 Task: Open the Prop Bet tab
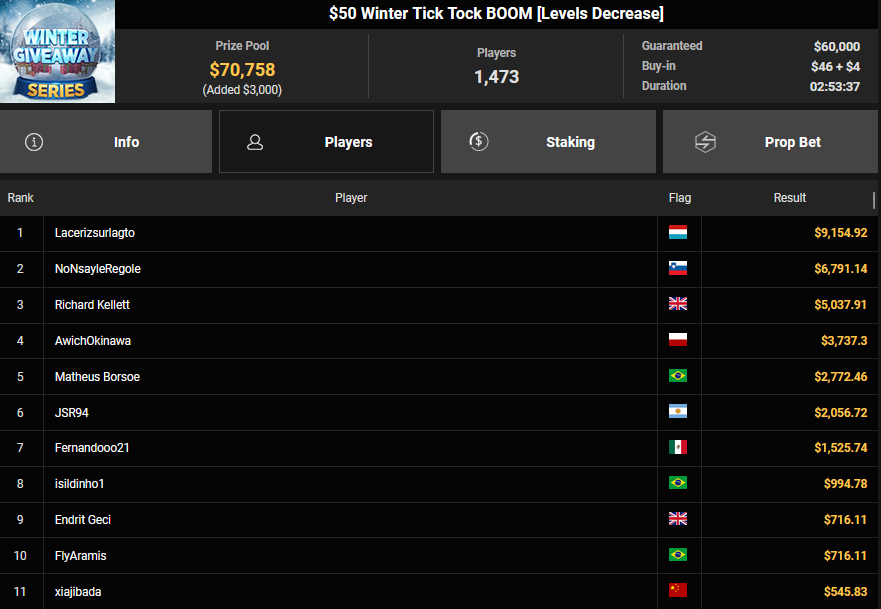pyautogui.click(x=770, y=142)
